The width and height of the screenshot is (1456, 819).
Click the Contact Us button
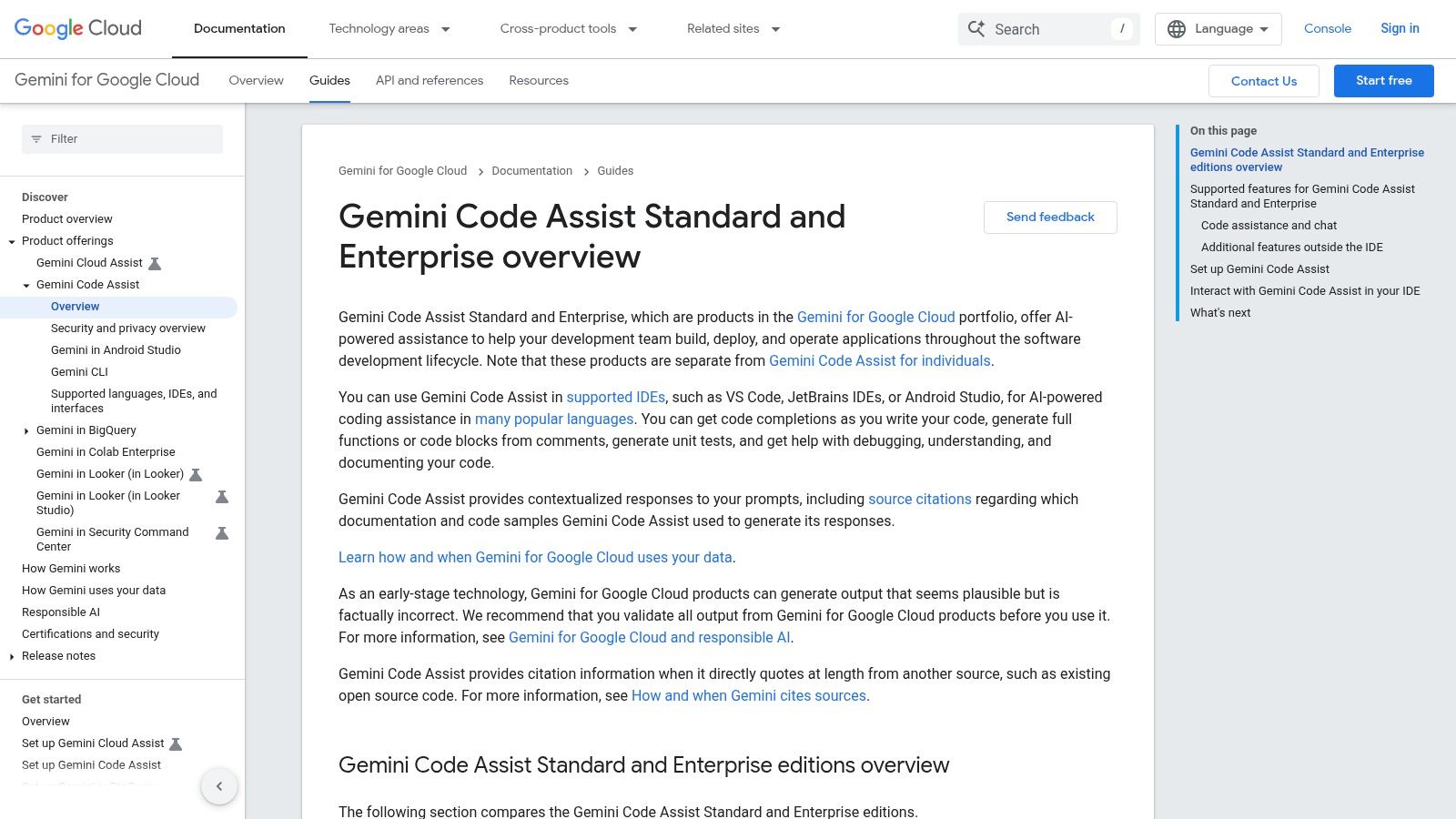(1264, 81)
